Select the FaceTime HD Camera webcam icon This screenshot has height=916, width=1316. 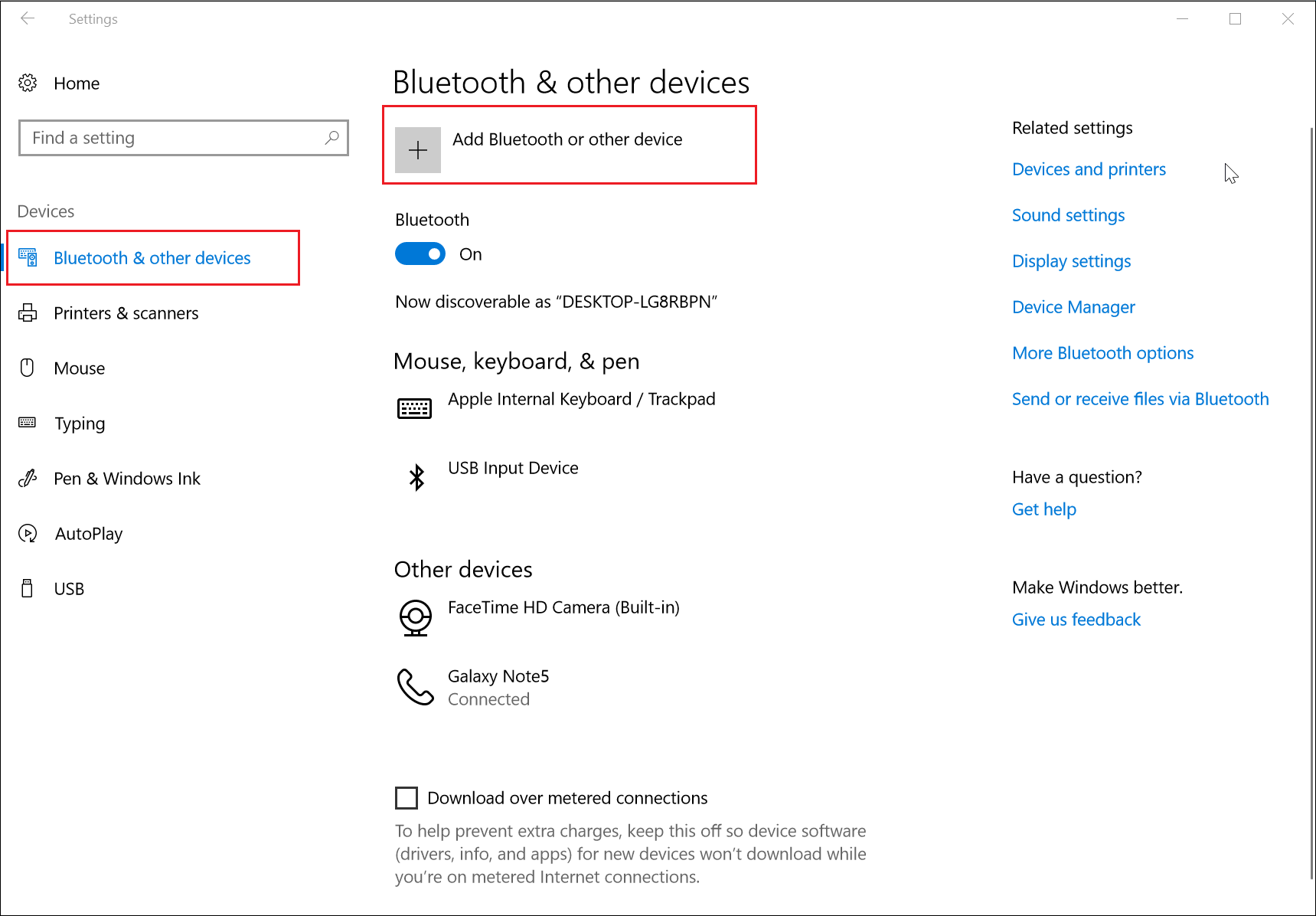pyautogui.click(x=416, y=617)
